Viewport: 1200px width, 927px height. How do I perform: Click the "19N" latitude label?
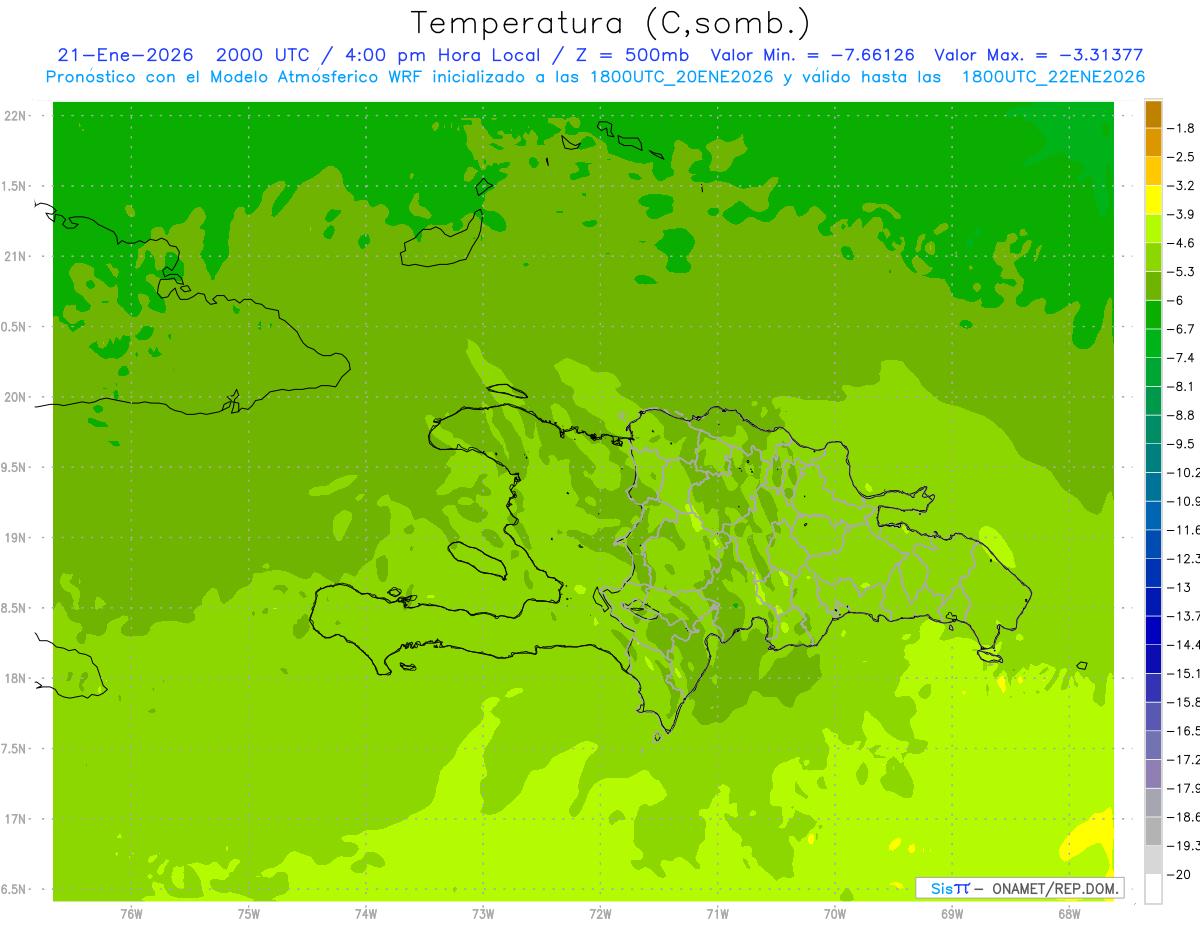pyautogui.click(x=17, y=538)
